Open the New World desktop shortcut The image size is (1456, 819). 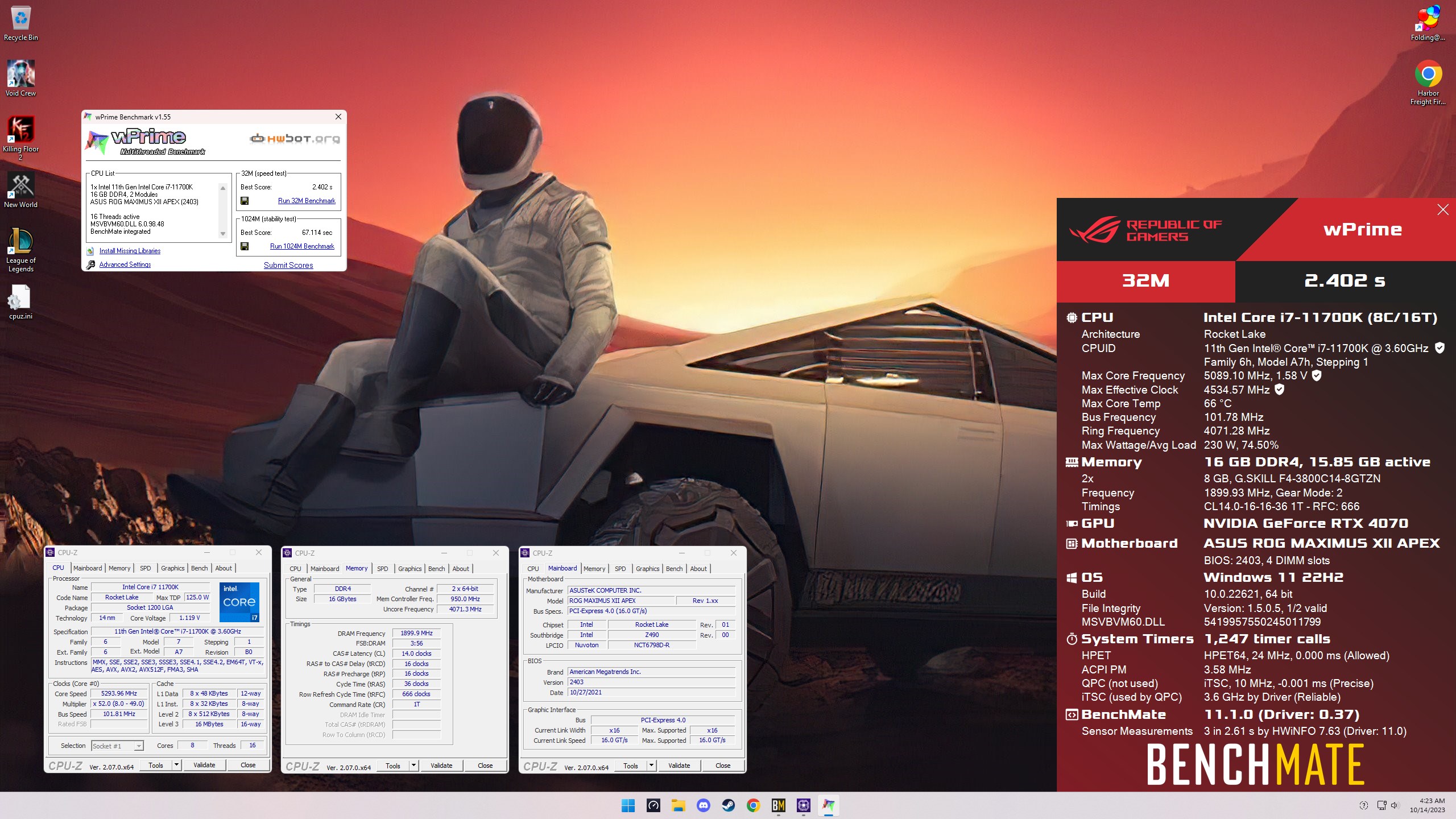[x=21, y=191]
